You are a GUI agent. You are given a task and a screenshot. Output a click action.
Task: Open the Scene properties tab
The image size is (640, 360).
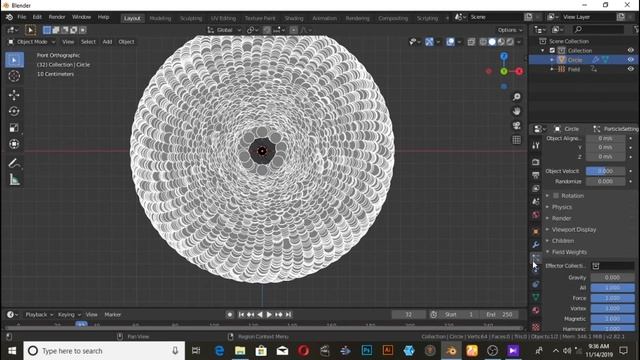pyautogui.click(x=536, y=201)
